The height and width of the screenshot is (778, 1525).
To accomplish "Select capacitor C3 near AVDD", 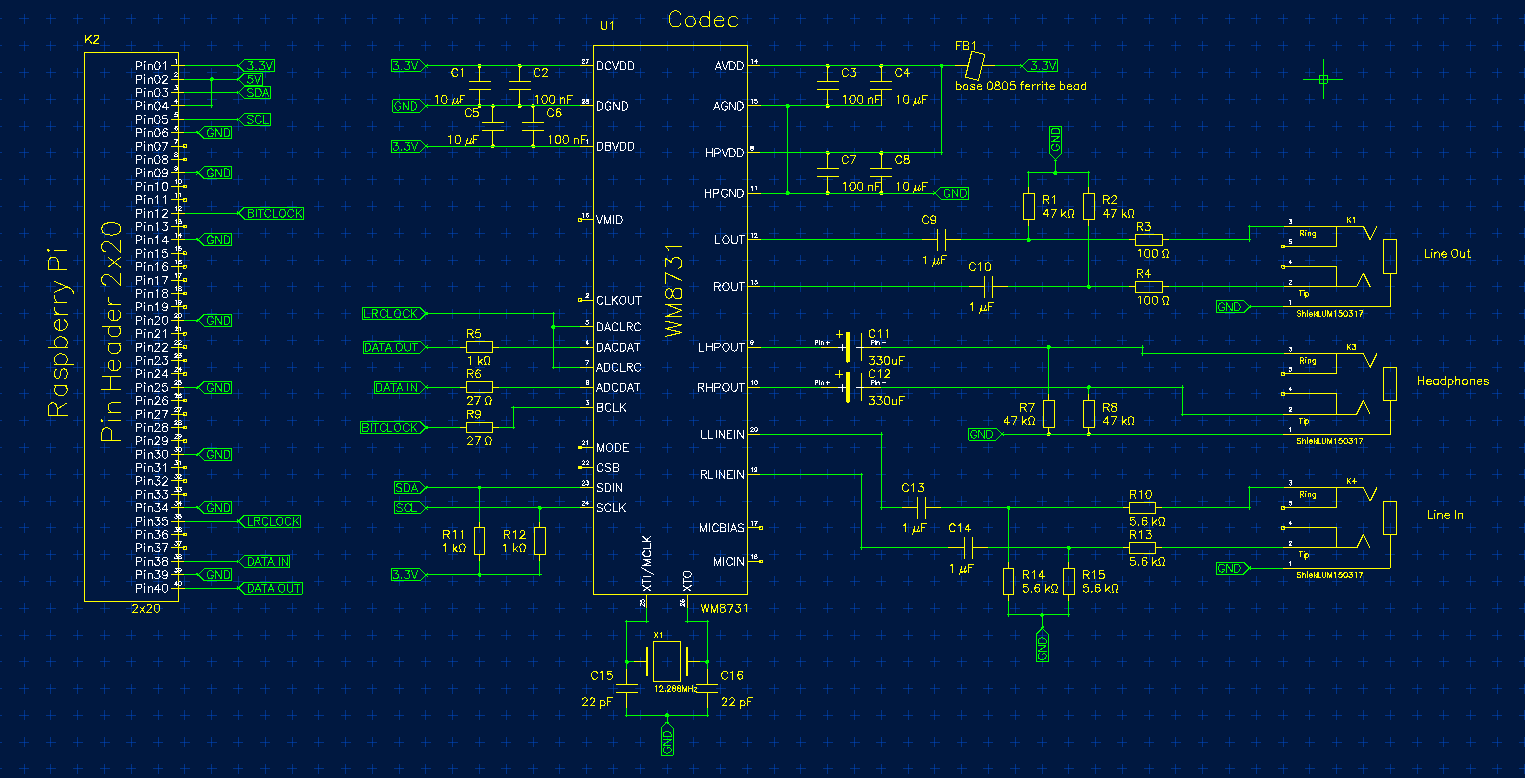I will (x=828, y=85).
